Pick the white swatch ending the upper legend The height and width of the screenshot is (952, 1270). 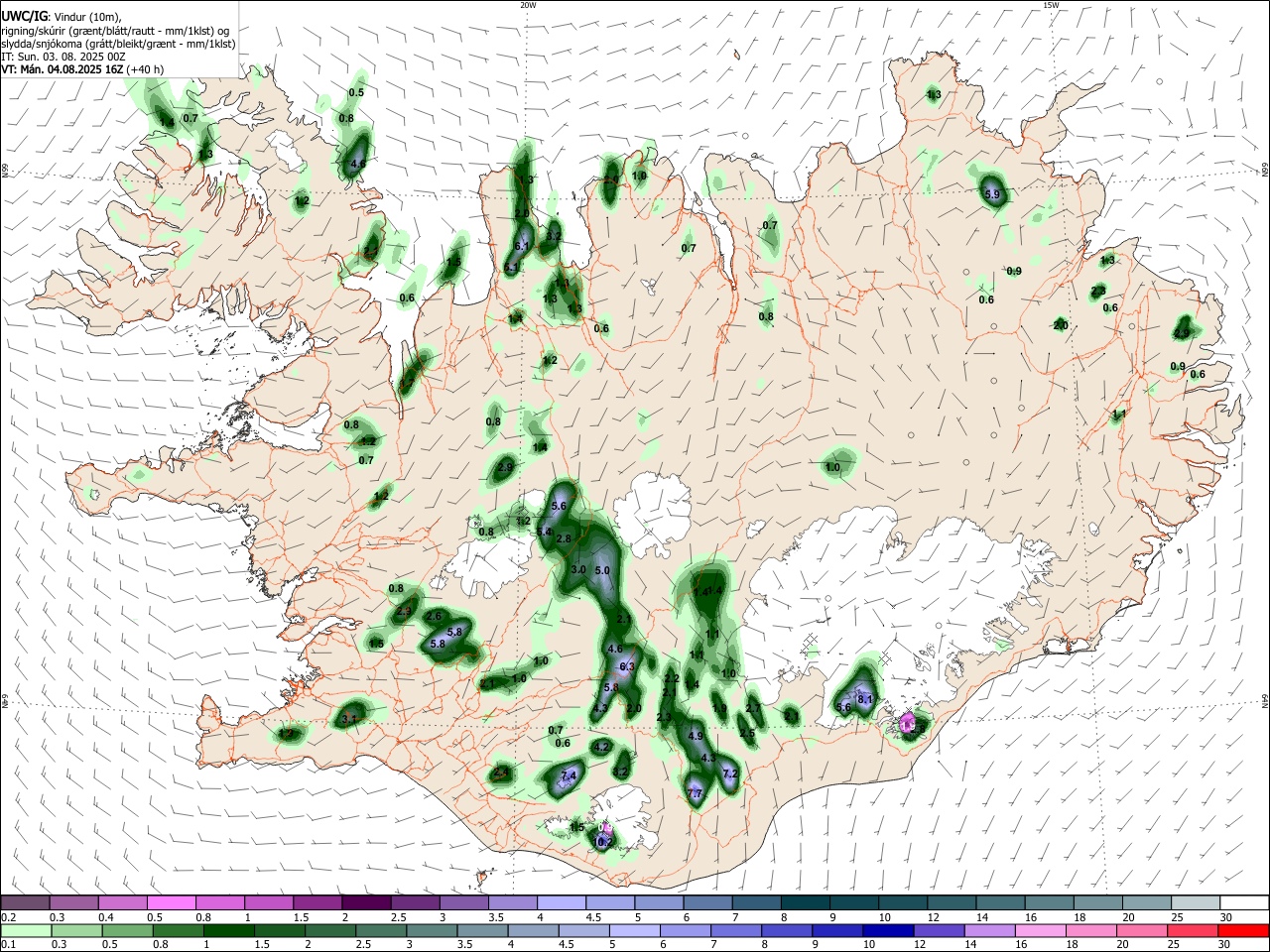(x=1244, y=902)
